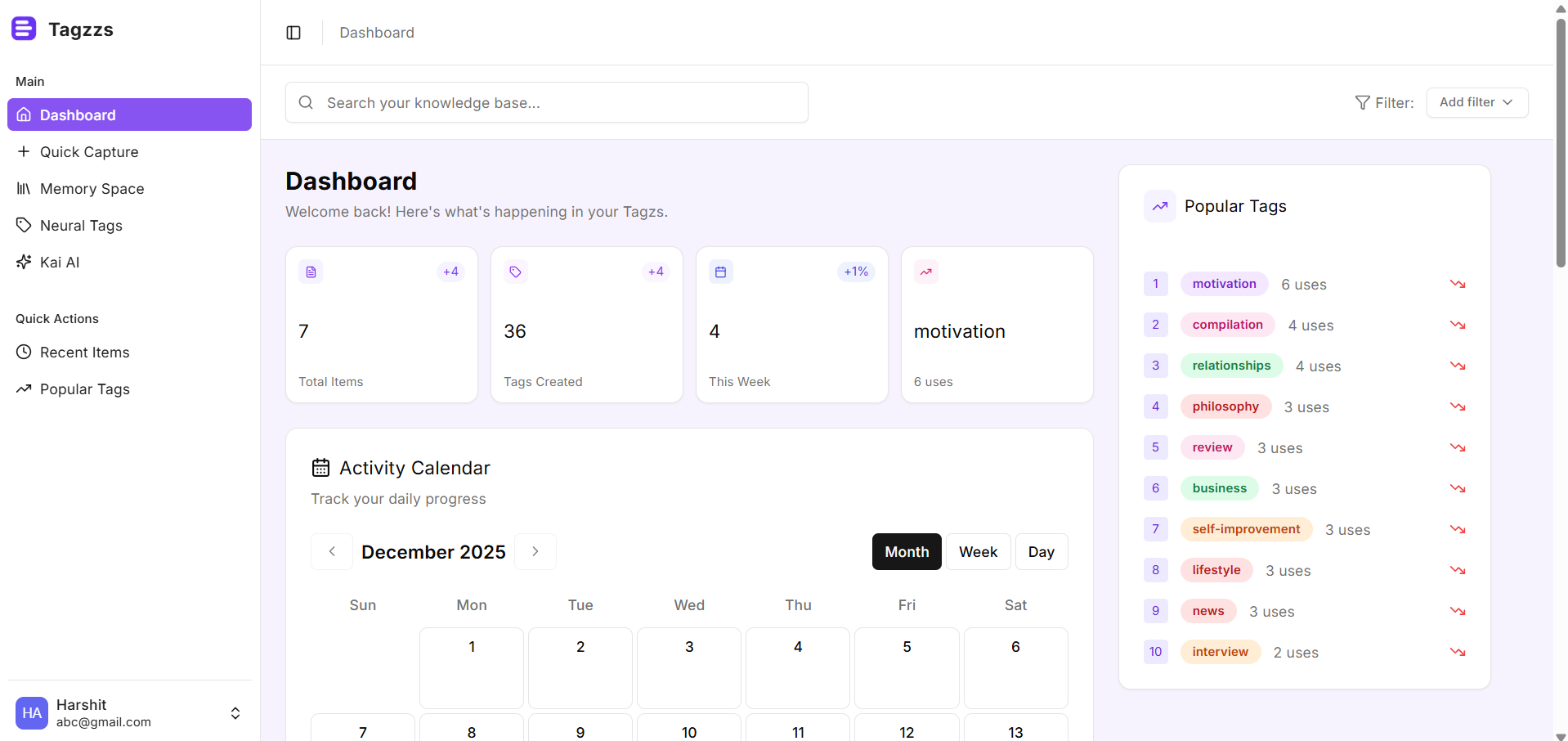The image size is (1568, 741).
Task: Click the Tagzzs logo icon
Action: pyautogui.click(x=24, y=29)
